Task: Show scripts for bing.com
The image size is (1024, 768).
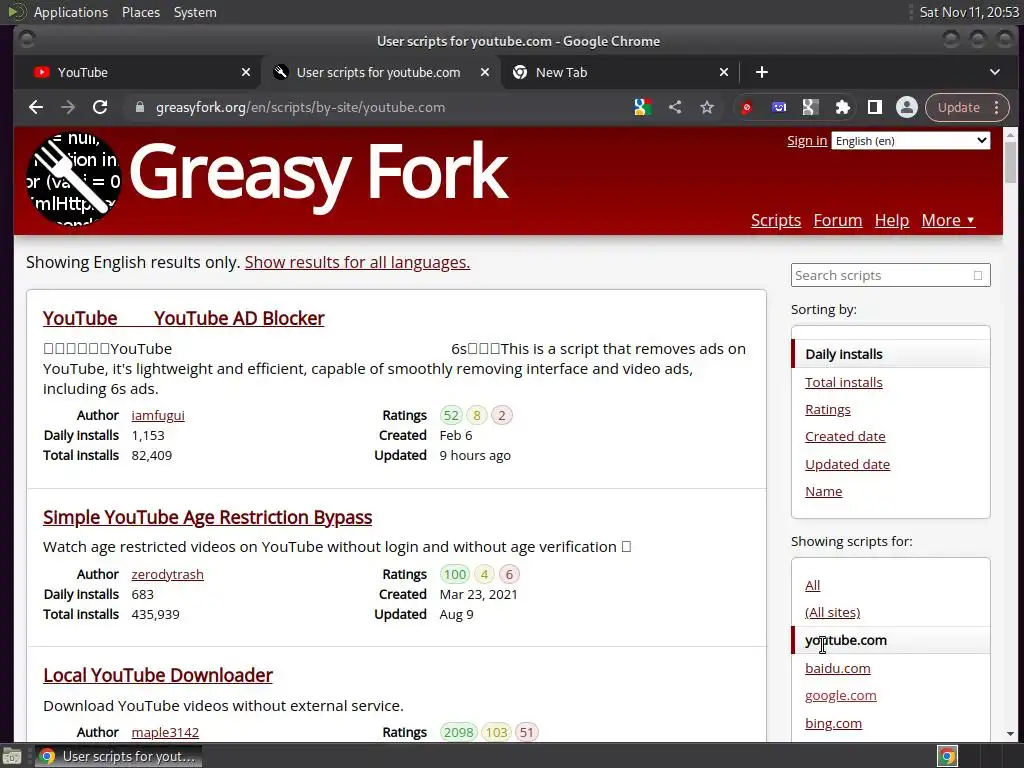Action: point(833,723)
